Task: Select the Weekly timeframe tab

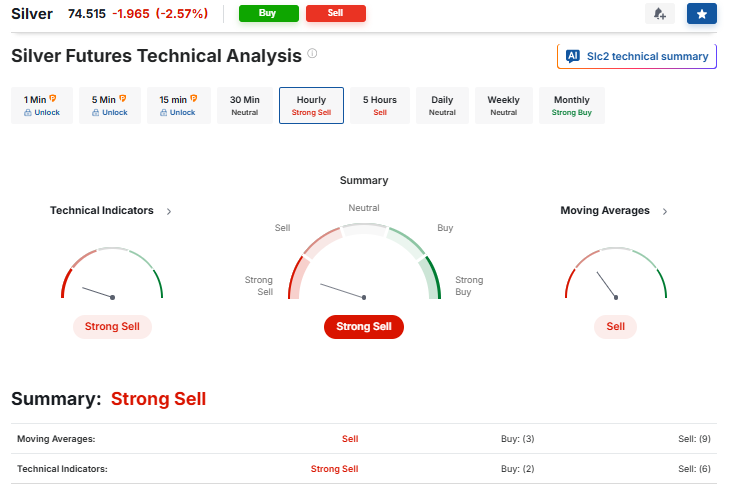Action: [504, 106]
